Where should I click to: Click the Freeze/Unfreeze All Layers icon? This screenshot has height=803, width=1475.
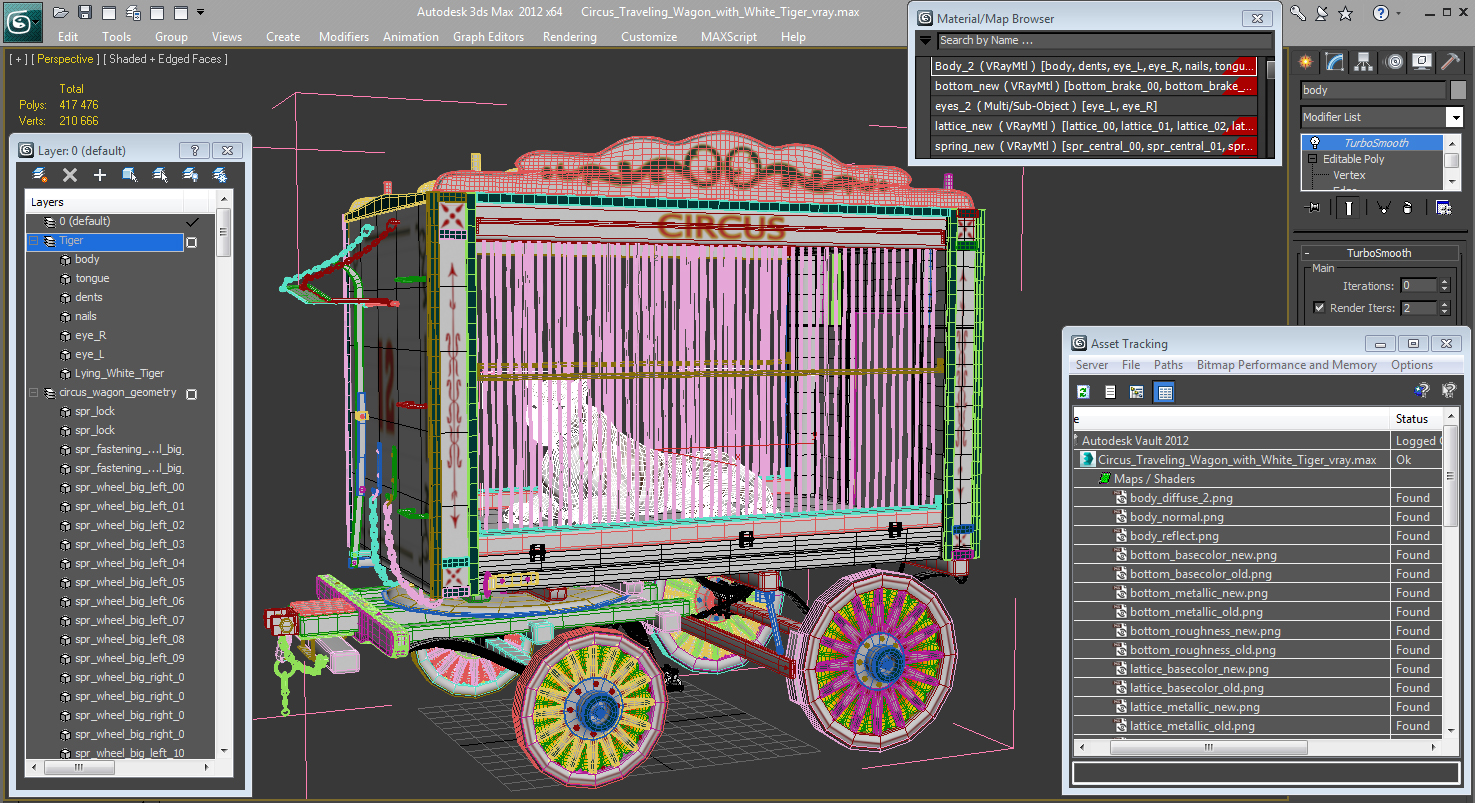tap(220, 175)
